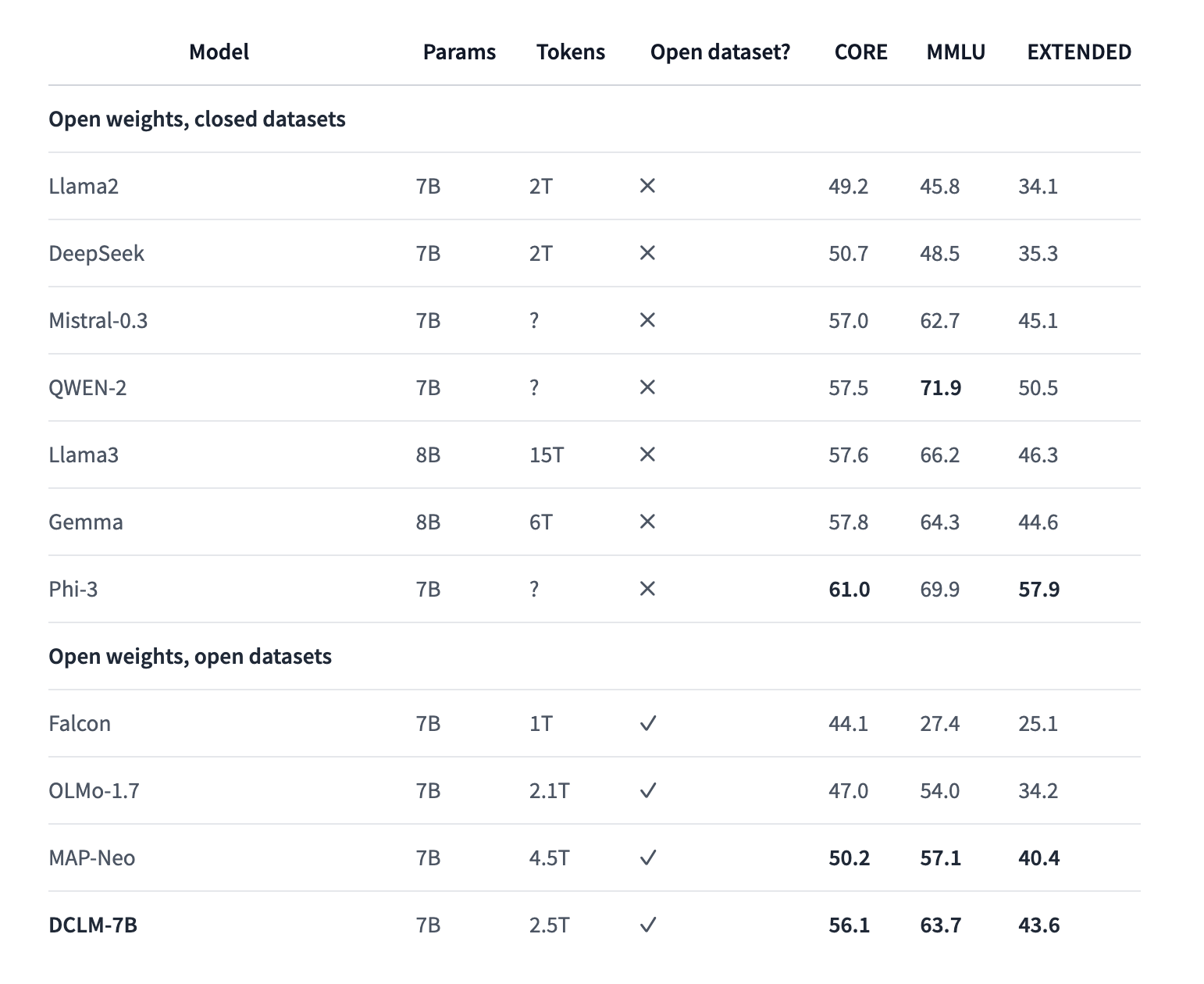The width and height of the screenshot is (1204, 984).
Task: Click the CORE column header
Action: pos(861,52)
